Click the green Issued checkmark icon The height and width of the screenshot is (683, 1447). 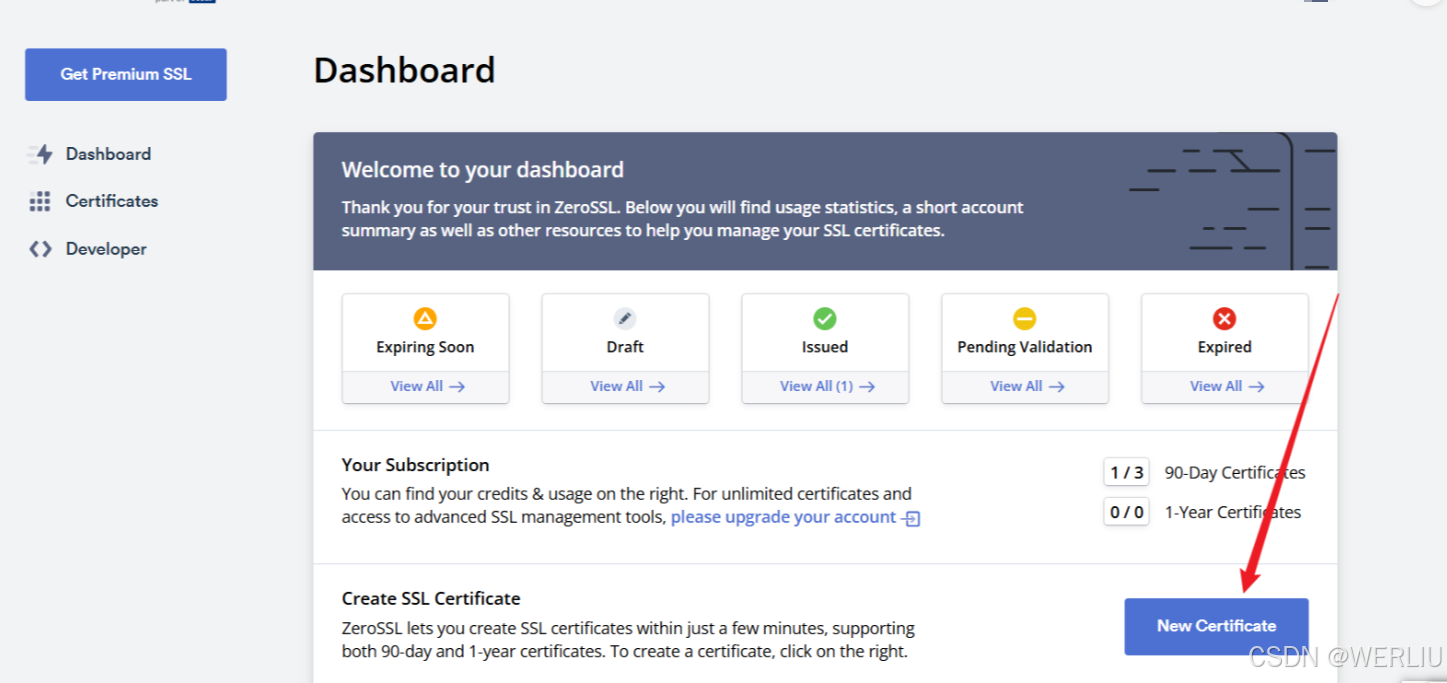(x=825, y=319)
